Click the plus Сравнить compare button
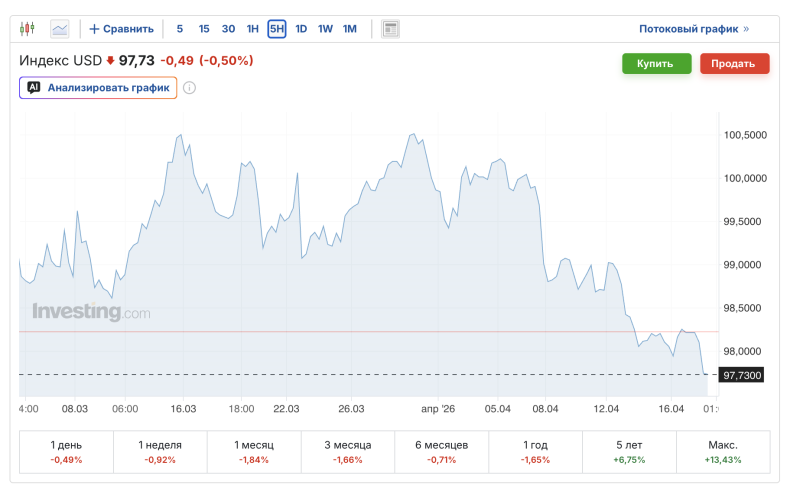 point(121,29)
